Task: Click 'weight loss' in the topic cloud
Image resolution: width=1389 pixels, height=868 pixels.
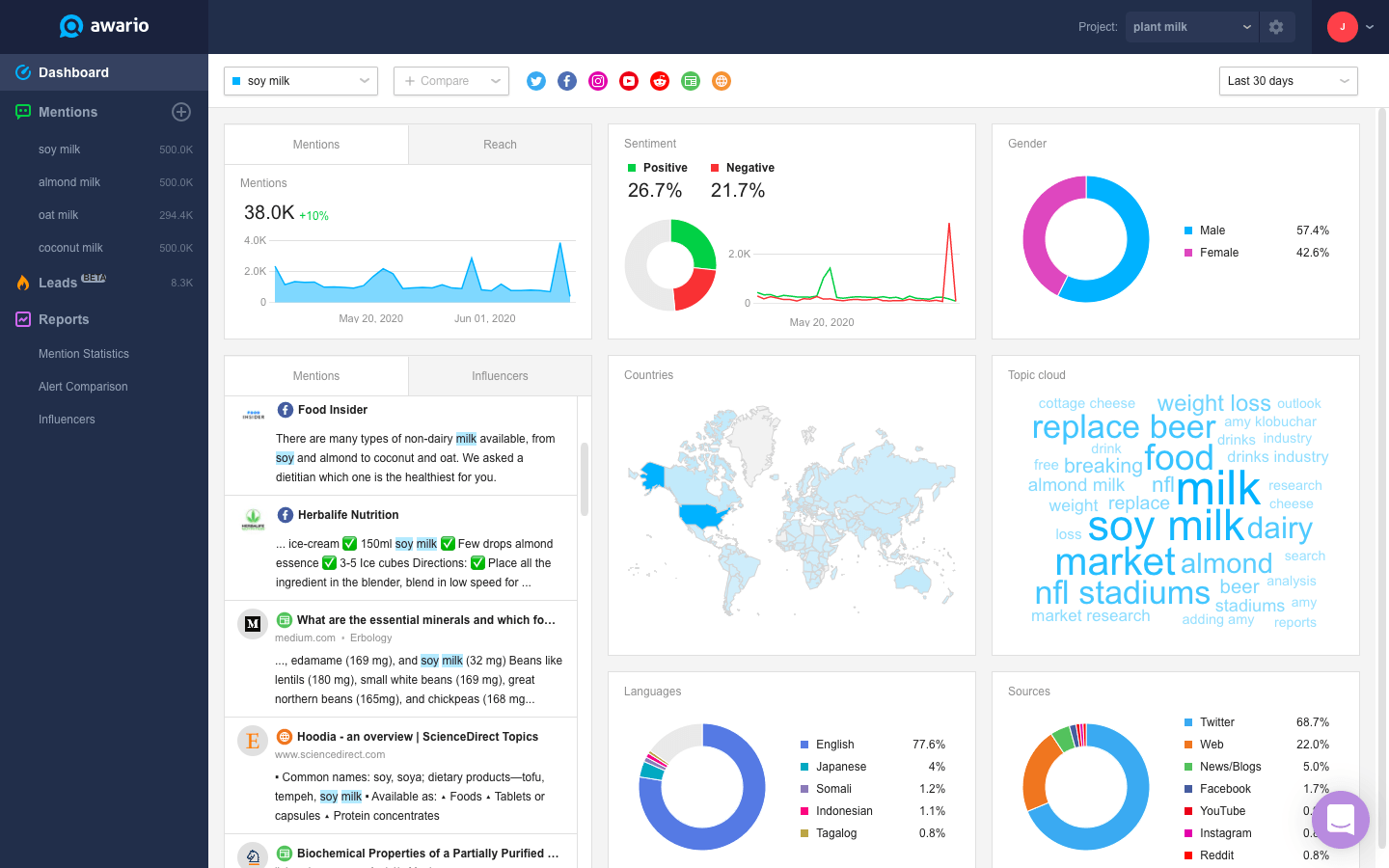Action: coord(1213,403)
